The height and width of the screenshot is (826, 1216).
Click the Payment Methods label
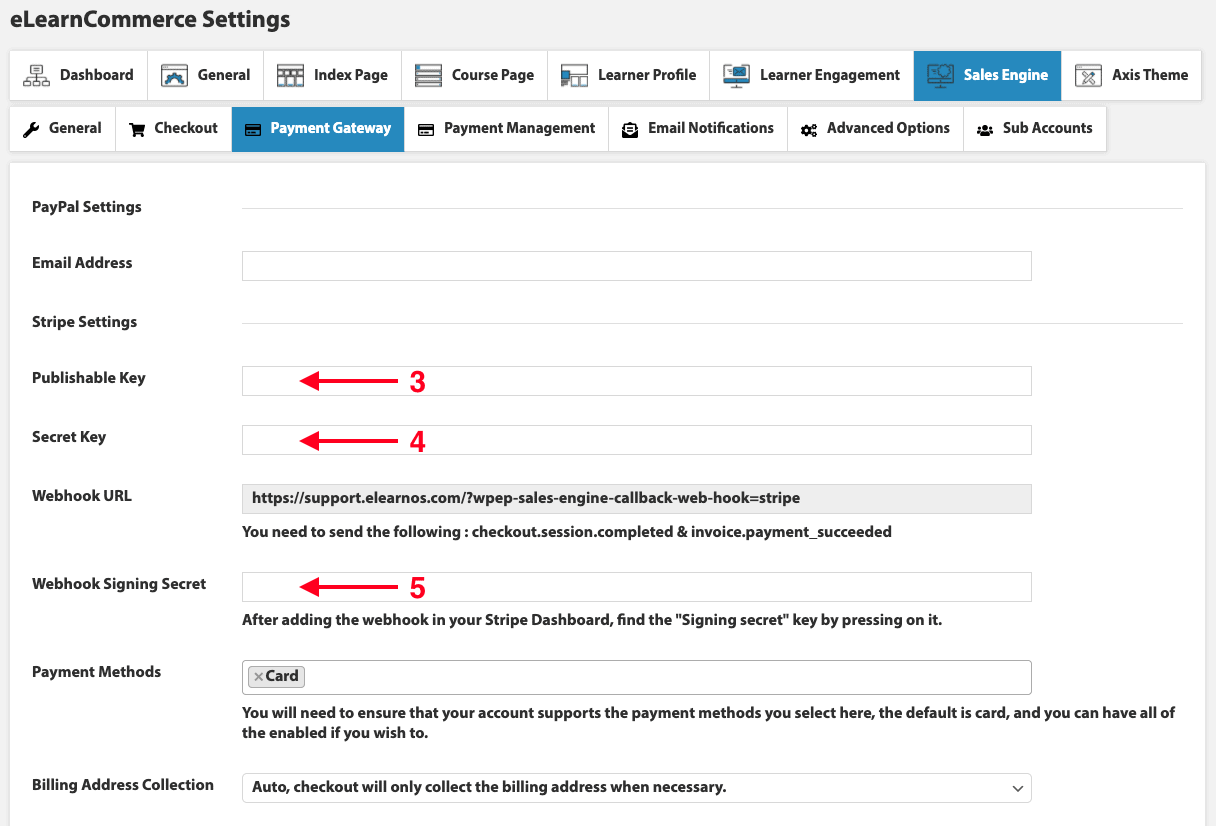pyautogui.click(x=96, y=672)
